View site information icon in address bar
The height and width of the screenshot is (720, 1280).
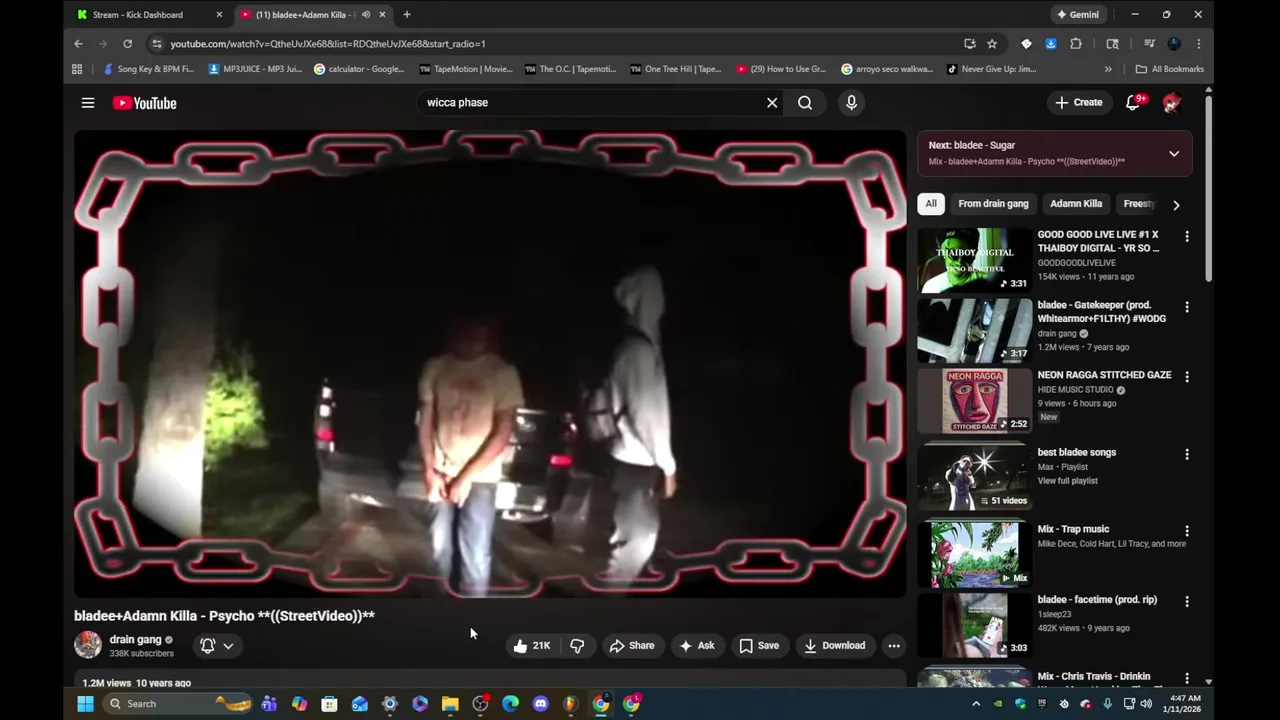pyautogui.click(x=156, y=44)
